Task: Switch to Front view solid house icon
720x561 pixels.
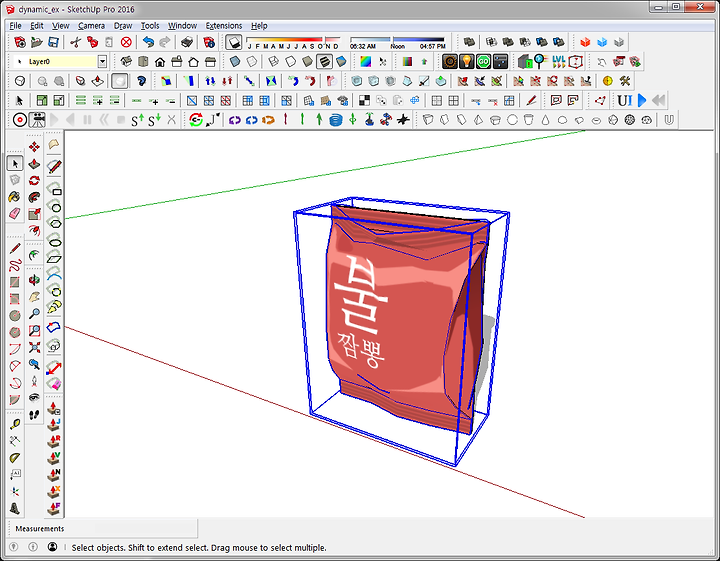Action: [x=160, y=62]
